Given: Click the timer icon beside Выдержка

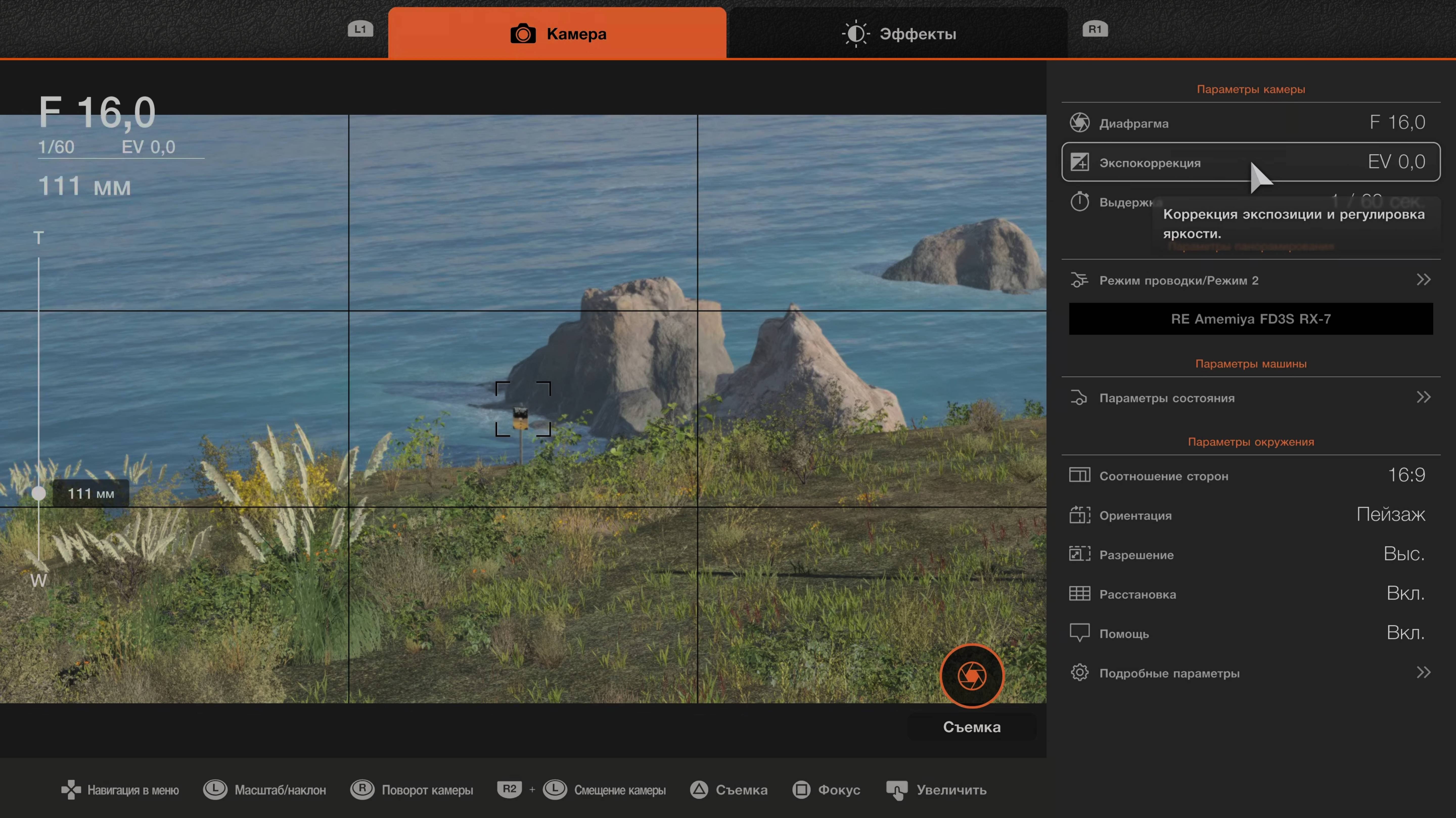Looking at the screenshot, I should (x=1080, y=201).
